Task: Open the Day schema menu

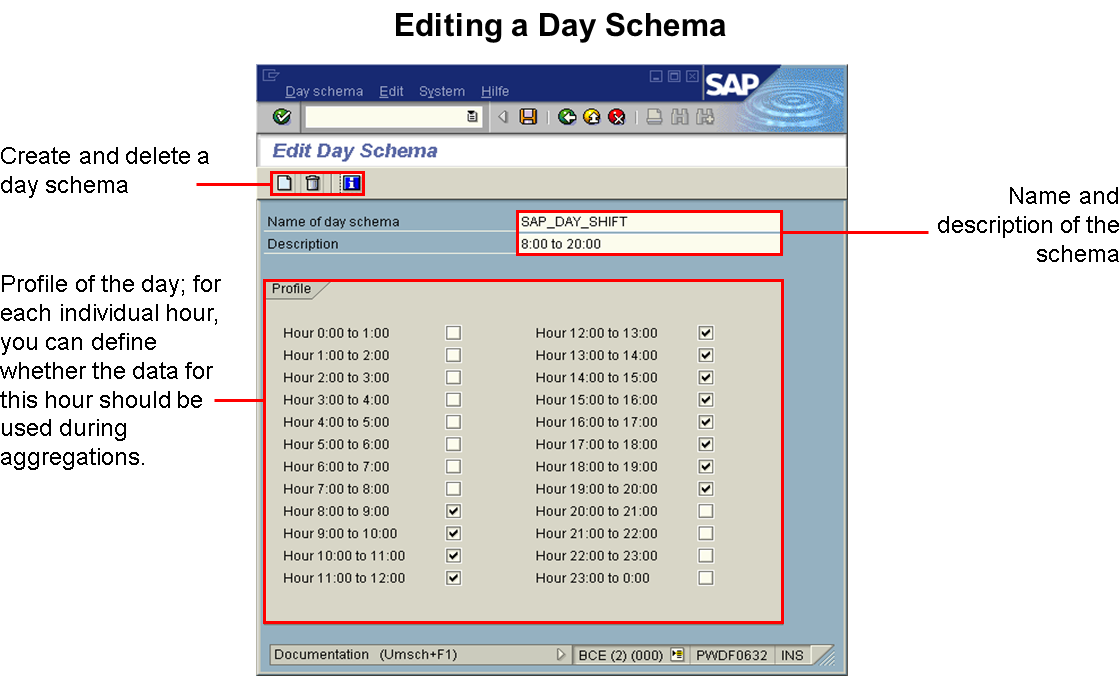Action: [x=324, y=91]
